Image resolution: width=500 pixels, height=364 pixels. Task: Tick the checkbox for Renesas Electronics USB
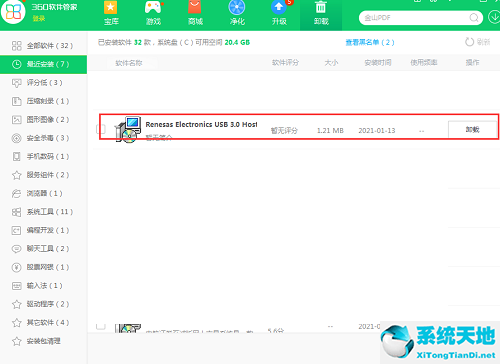coord(101,129)
